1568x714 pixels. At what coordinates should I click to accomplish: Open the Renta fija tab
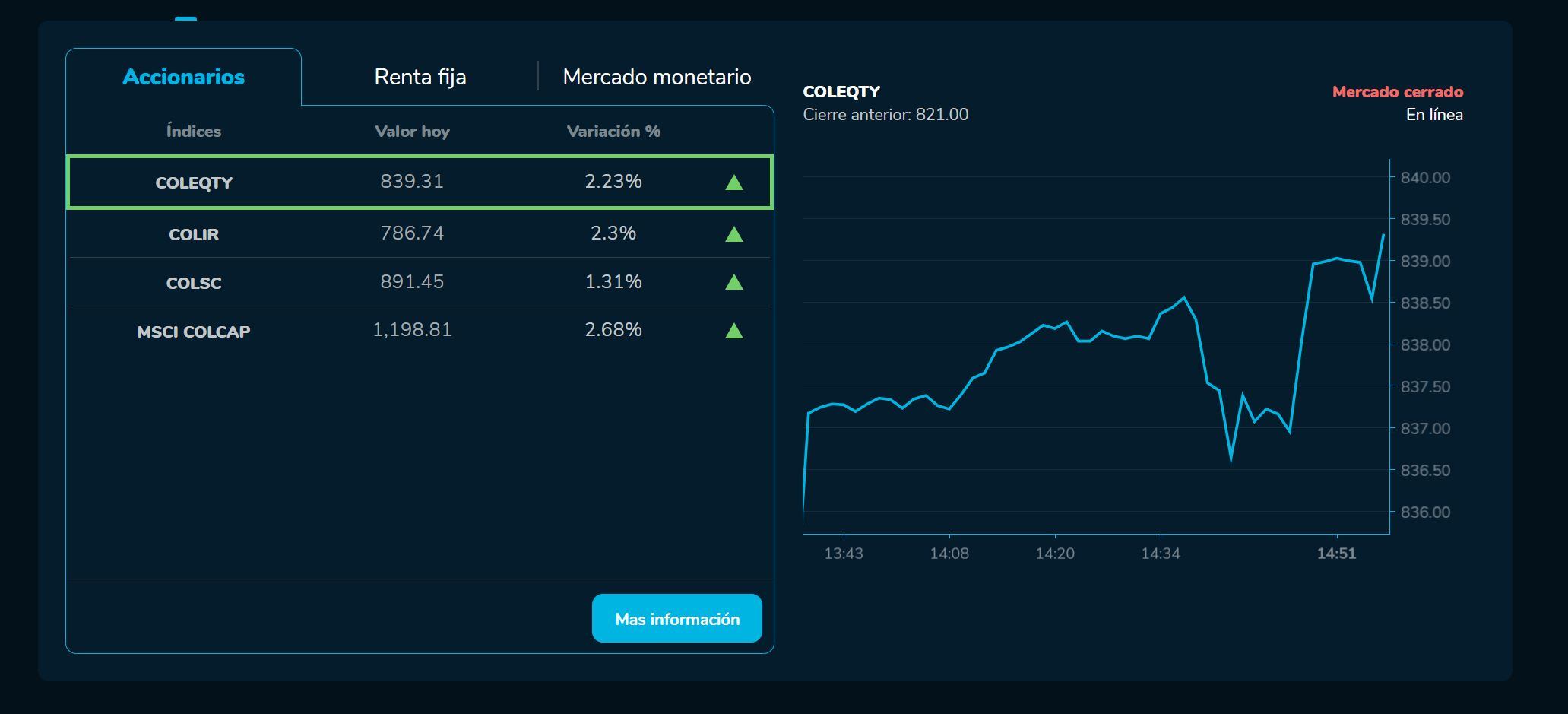pos(420,77)
